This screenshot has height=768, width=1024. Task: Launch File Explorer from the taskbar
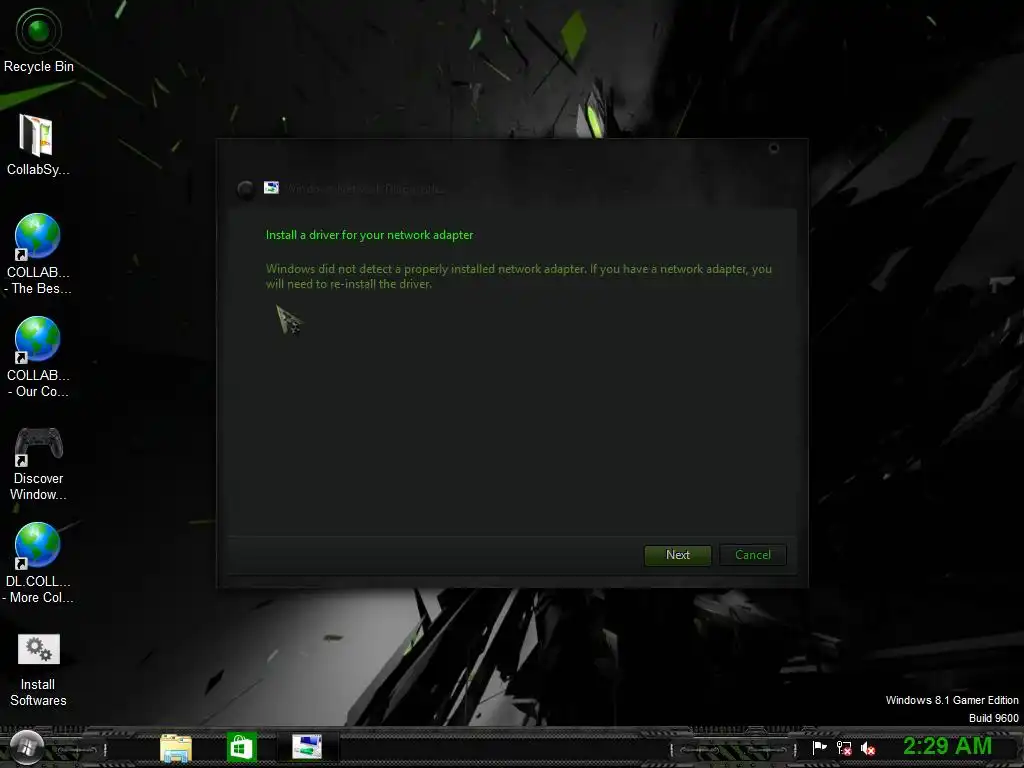[176, 748]
